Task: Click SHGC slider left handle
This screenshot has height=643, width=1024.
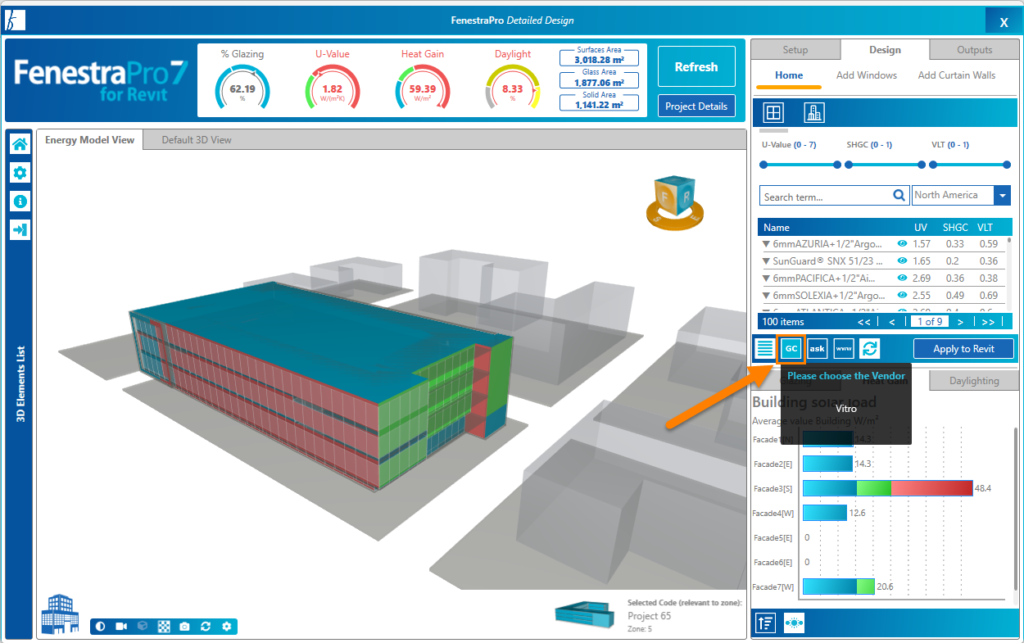Action: tap(849, 165)
